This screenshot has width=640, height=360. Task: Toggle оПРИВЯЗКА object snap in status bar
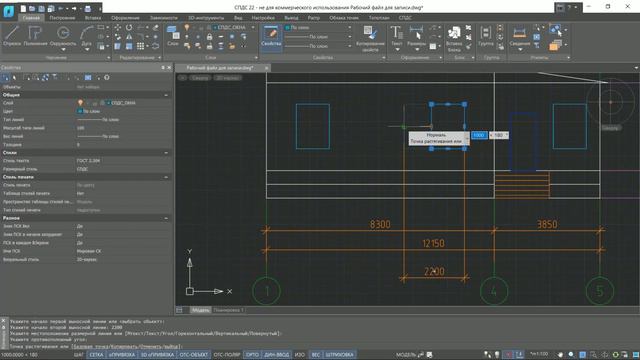pos(122,355)
